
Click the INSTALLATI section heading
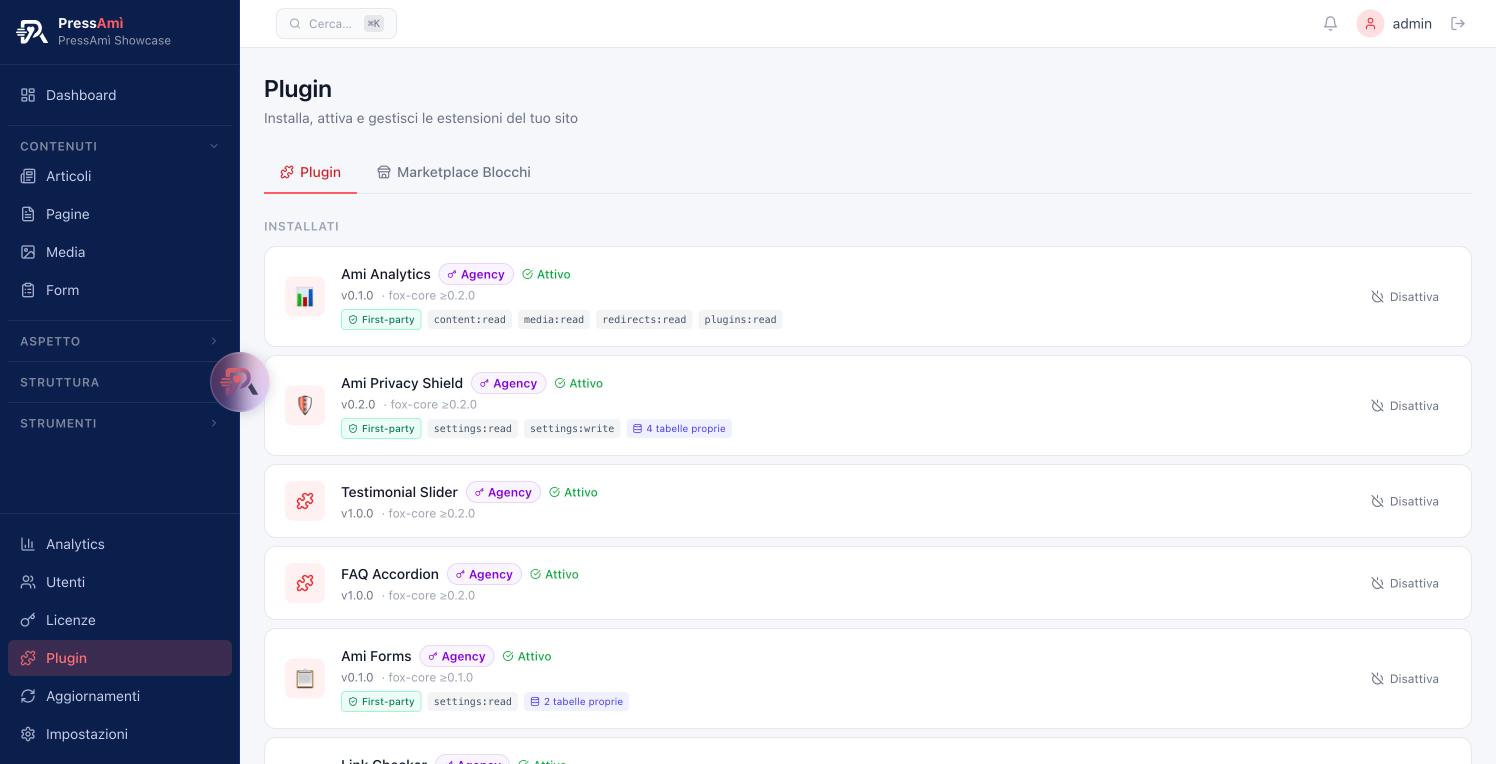point(301,226)
